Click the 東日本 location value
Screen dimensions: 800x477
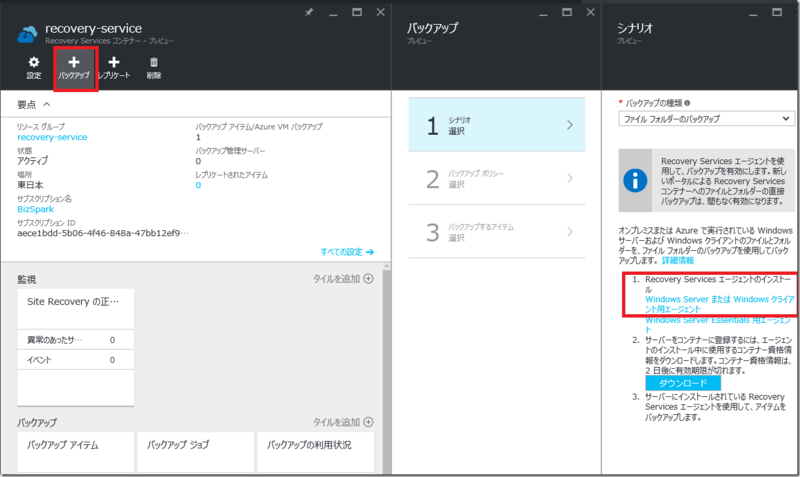tap(30, 185)
